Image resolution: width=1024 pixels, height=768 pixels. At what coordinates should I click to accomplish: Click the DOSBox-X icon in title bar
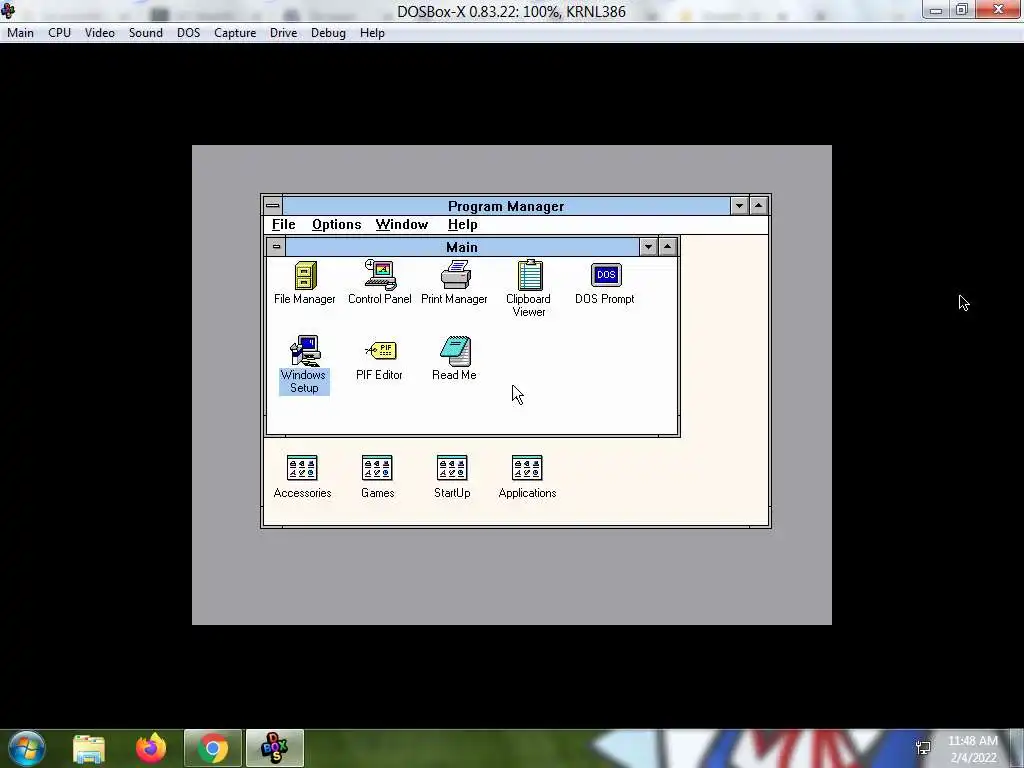pos(8,10)
